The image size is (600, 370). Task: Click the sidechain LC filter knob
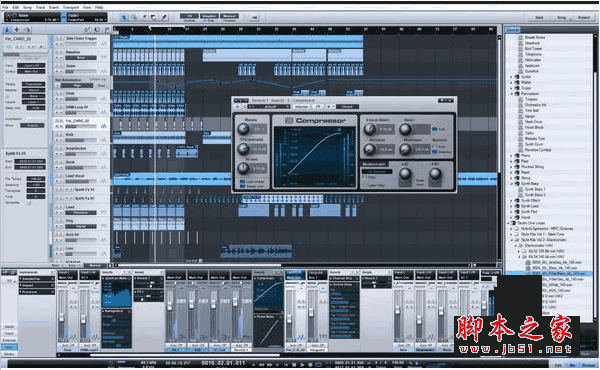pyautogui.click(x=405, y=174)
